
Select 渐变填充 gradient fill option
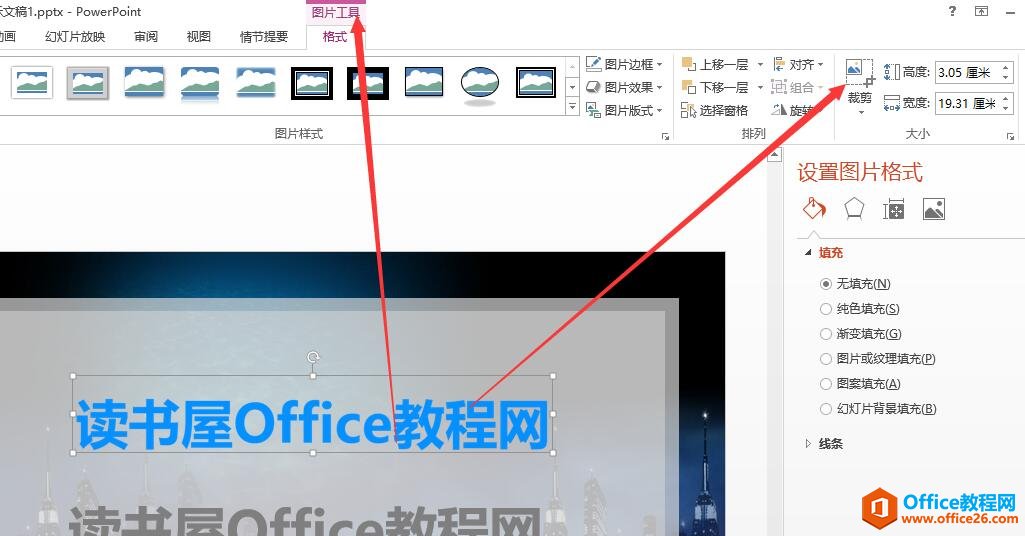(861, 333)
